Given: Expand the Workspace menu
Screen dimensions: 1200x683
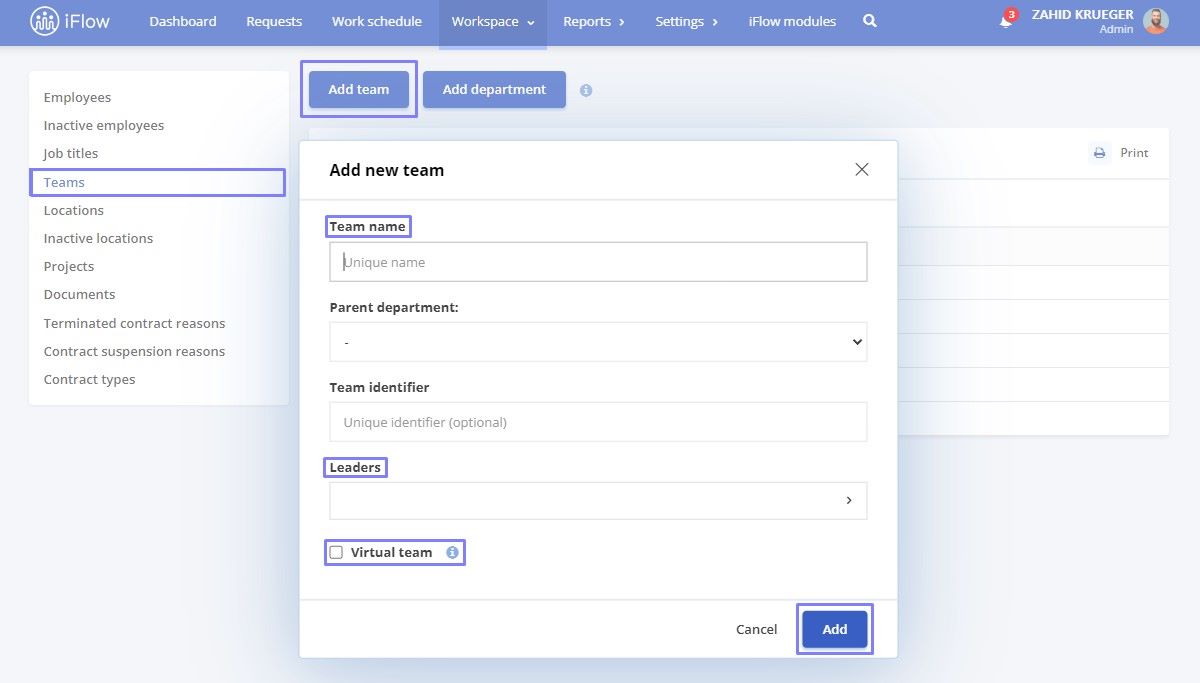Looking at the screenshot, I should (x=493, y=22).
